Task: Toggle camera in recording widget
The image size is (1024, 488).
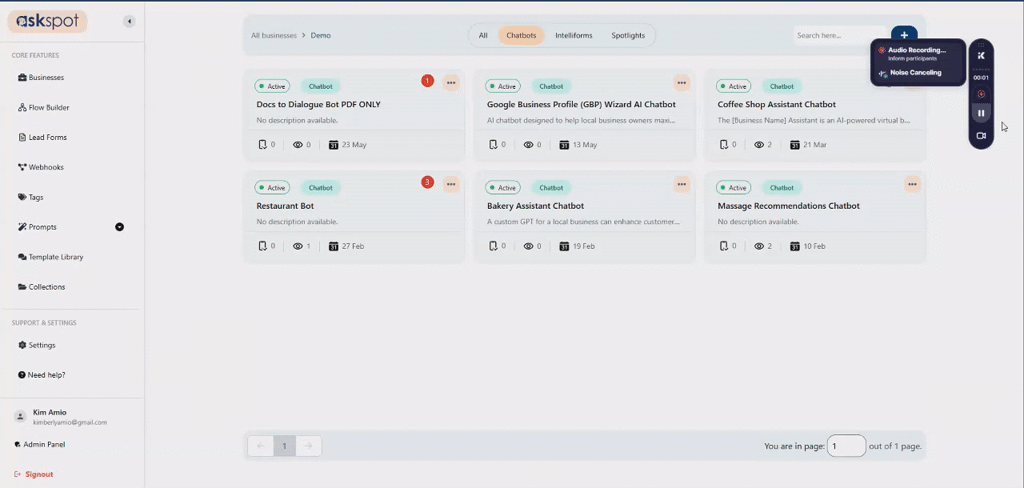Action: (981, 135)
